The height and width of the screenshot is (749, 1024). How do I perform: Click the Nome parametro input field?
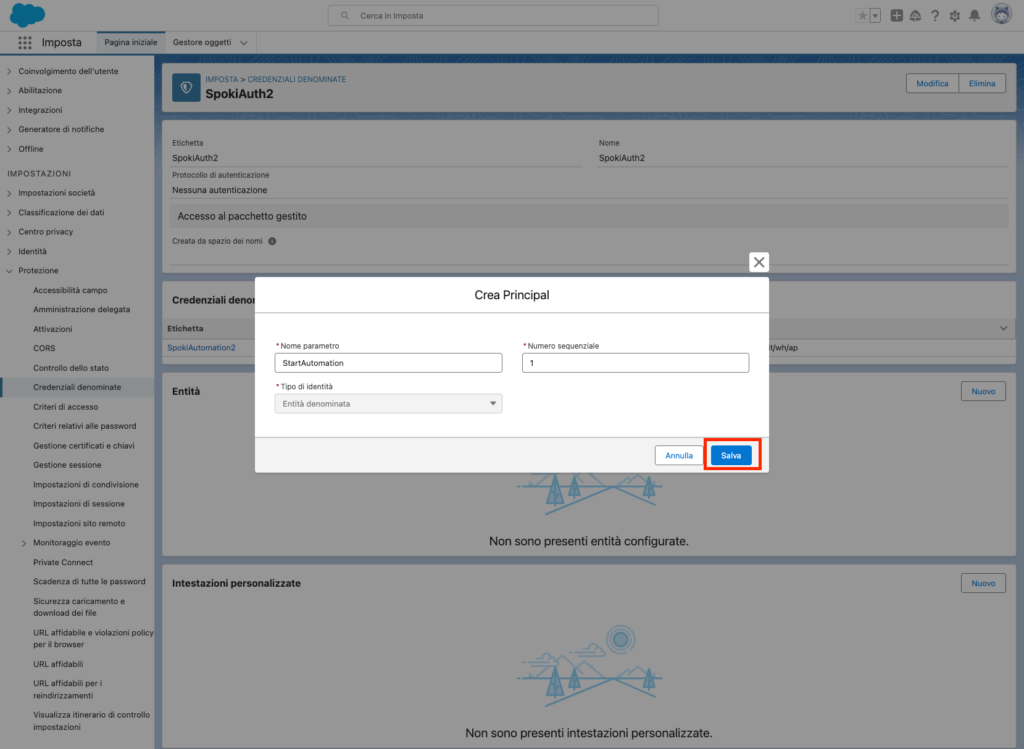point(388,363)
